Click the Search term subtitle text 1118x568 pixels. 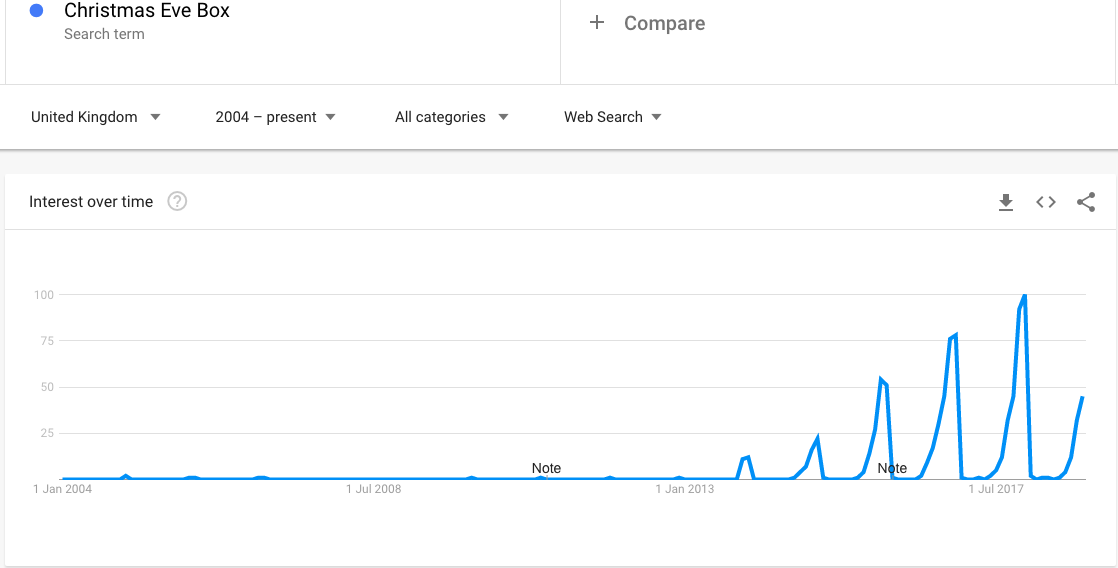104,34
